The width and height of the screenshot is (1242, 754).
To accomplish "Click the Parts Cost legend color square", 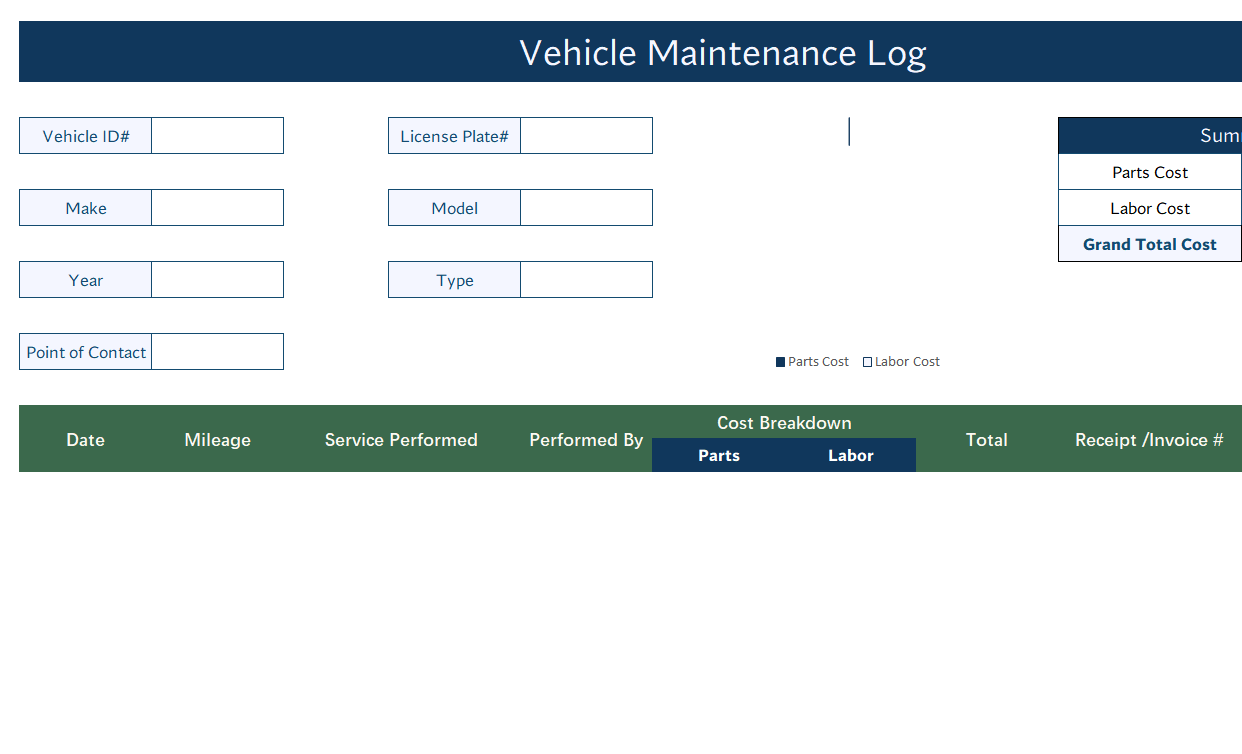I will (x=781, y=362).
